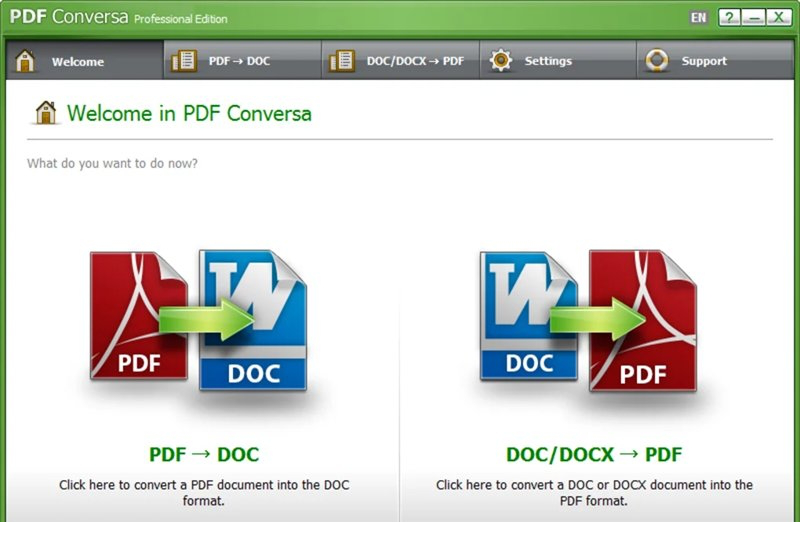Click the house icon beside Welcome heading

click(46, 113)
